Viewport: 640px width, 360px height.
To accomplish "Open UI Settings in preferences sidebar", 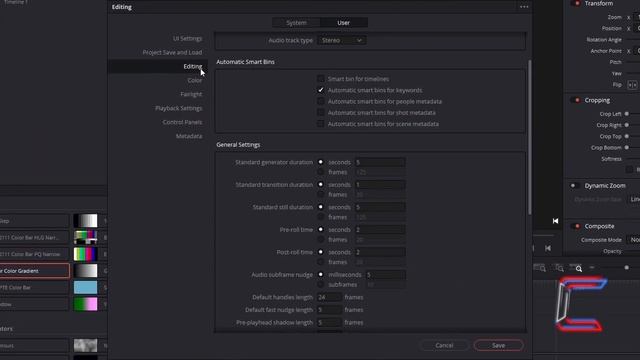I will tap(187, 38).
